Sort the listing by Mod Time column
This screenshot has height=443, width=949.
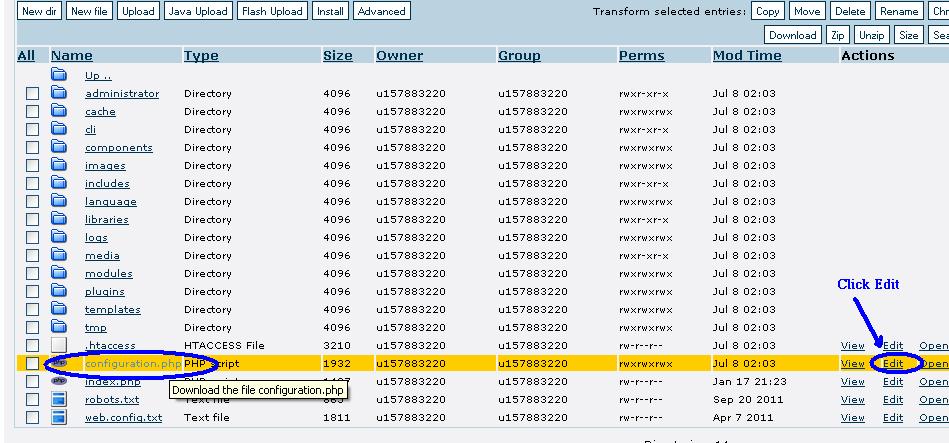point(747,56)
